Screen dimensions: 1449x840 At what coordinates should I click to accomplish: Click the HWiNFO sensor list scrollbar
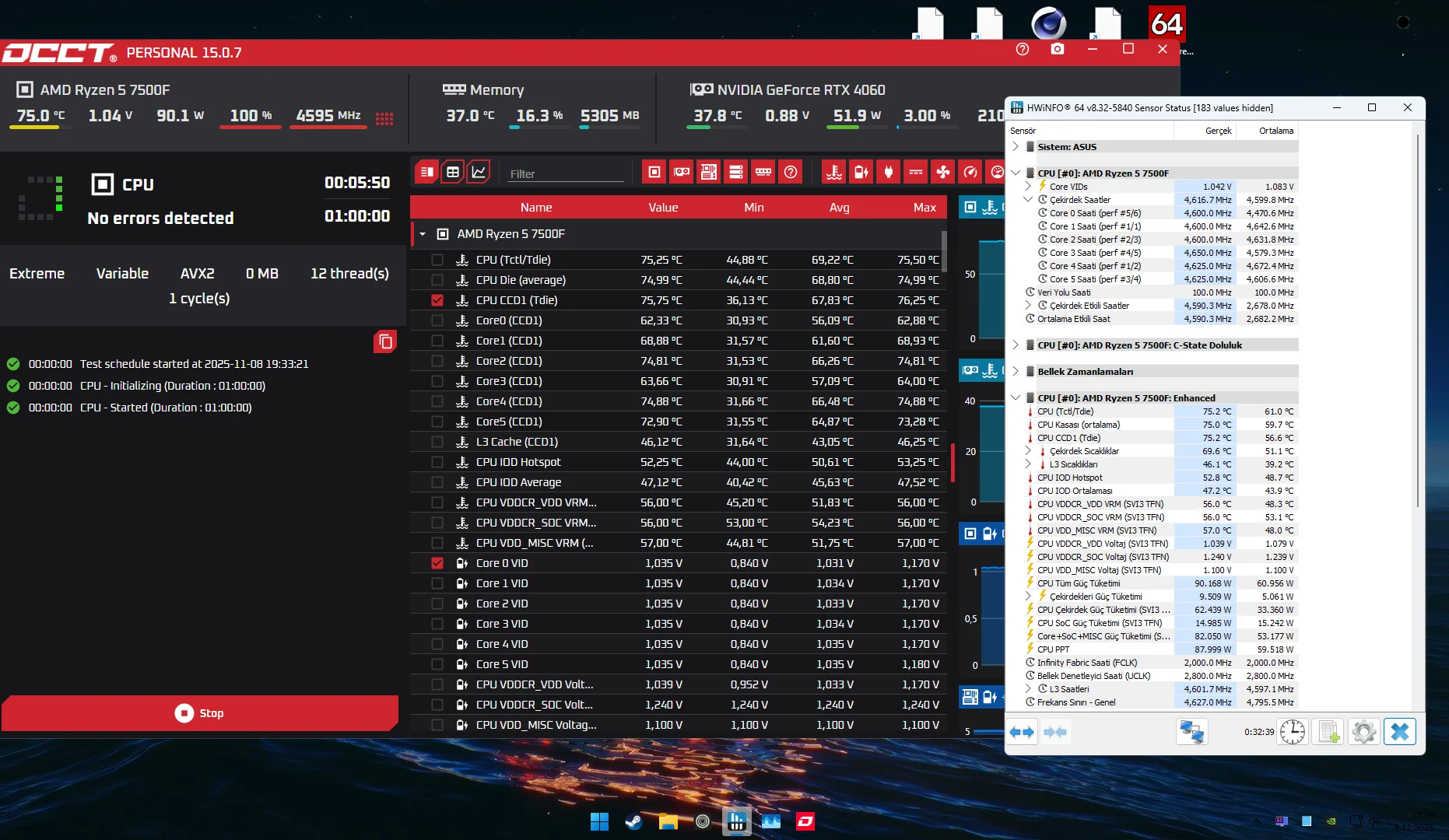pos(1418,319)
